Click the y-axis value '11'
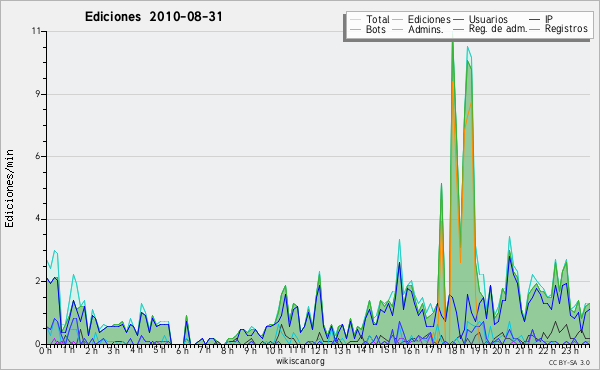600x370 pixels. (36, 31)
